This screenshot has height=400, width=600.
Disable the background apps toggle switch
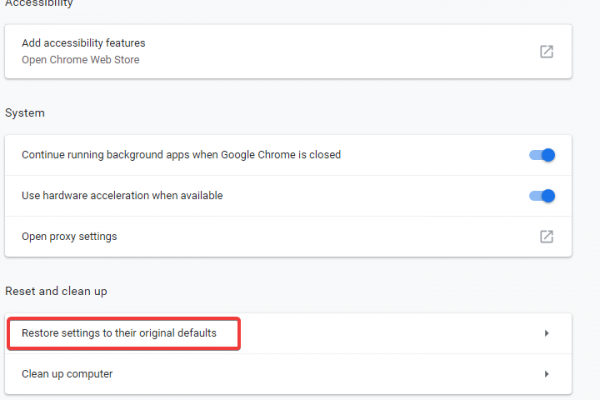point(542,155)
